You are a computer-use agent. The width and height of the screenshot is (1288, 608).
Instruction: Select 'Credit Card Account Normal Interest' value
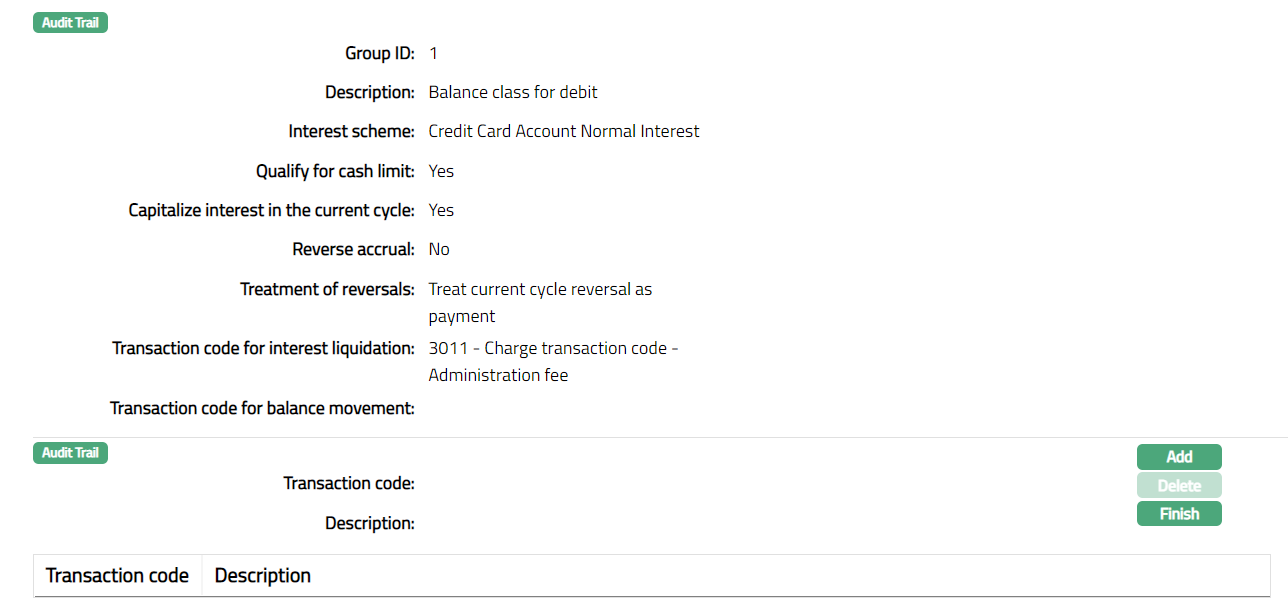(564, 131)
